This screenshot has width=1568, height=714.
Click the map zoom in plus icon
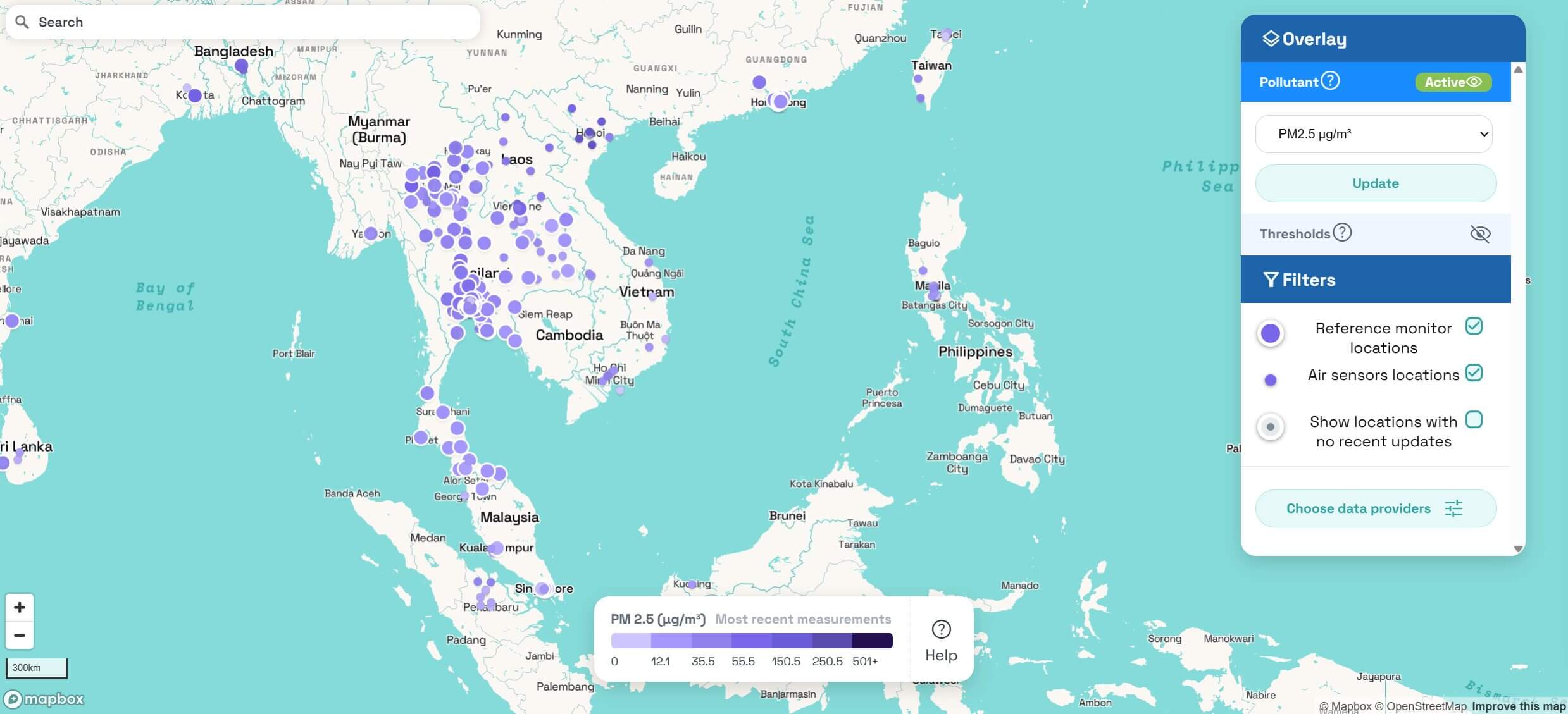click(20, 606)
